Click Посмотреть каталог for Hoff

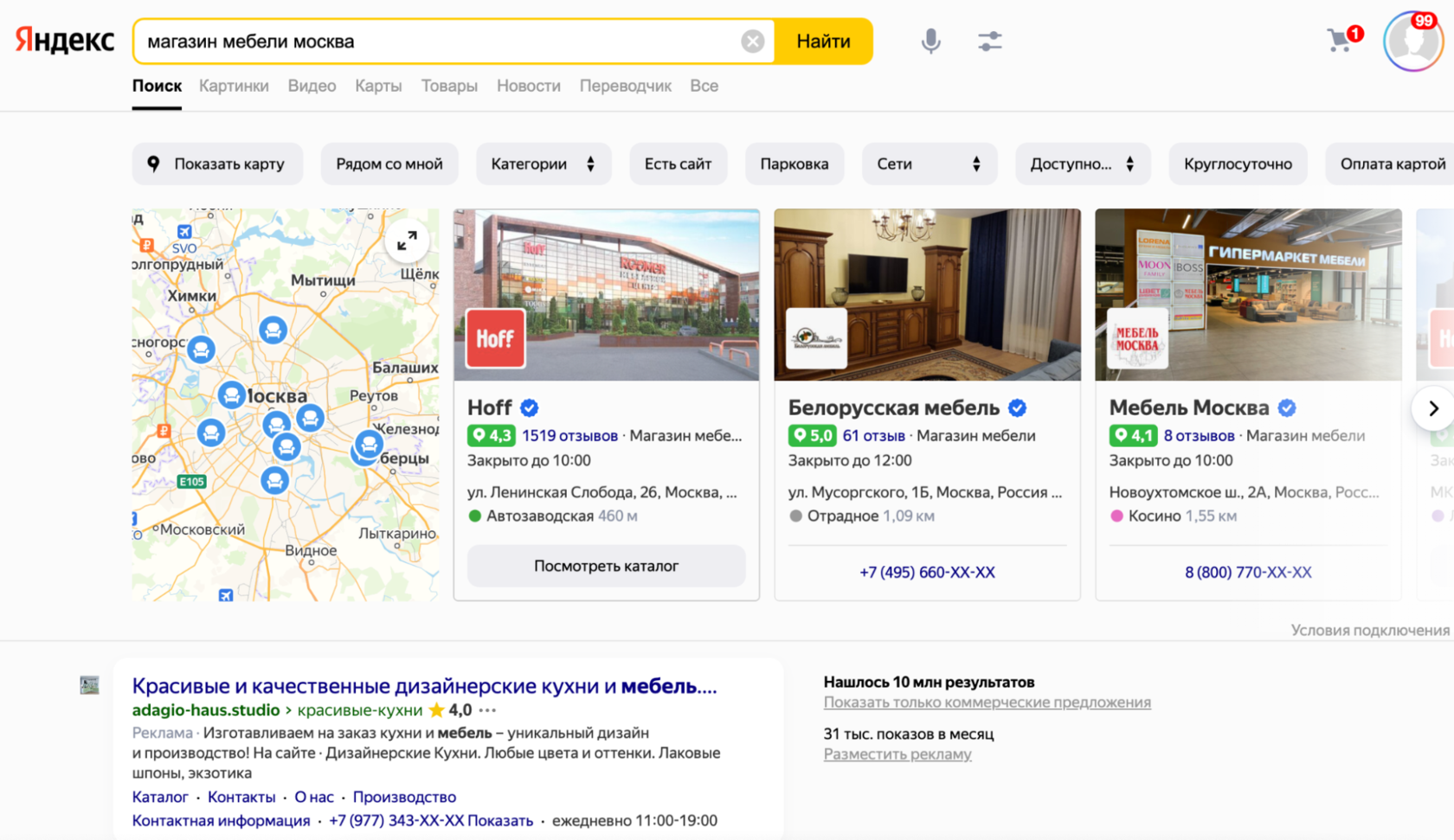point(606,566)
